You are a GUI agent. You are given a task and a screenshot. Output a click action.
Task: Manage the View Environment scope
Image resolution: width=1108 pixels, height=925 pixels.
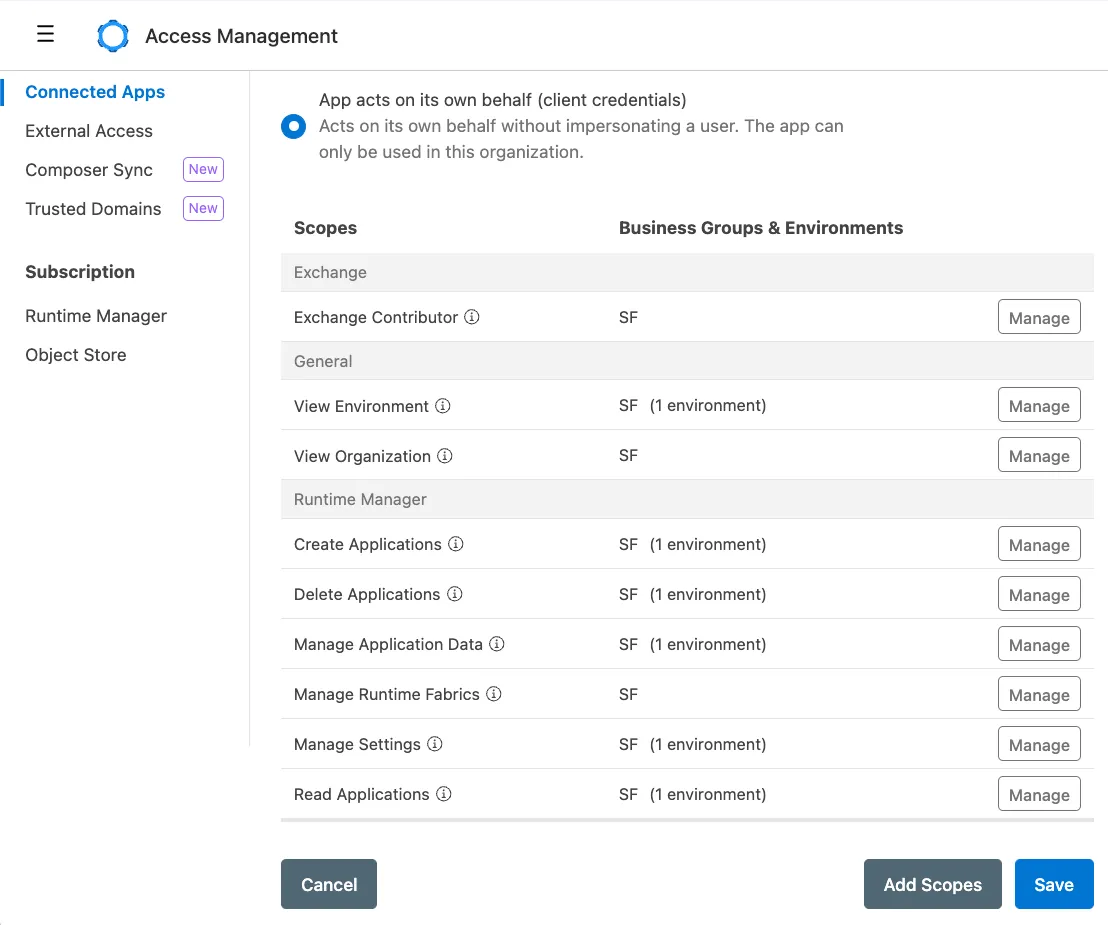click(x=1039, y=406)
